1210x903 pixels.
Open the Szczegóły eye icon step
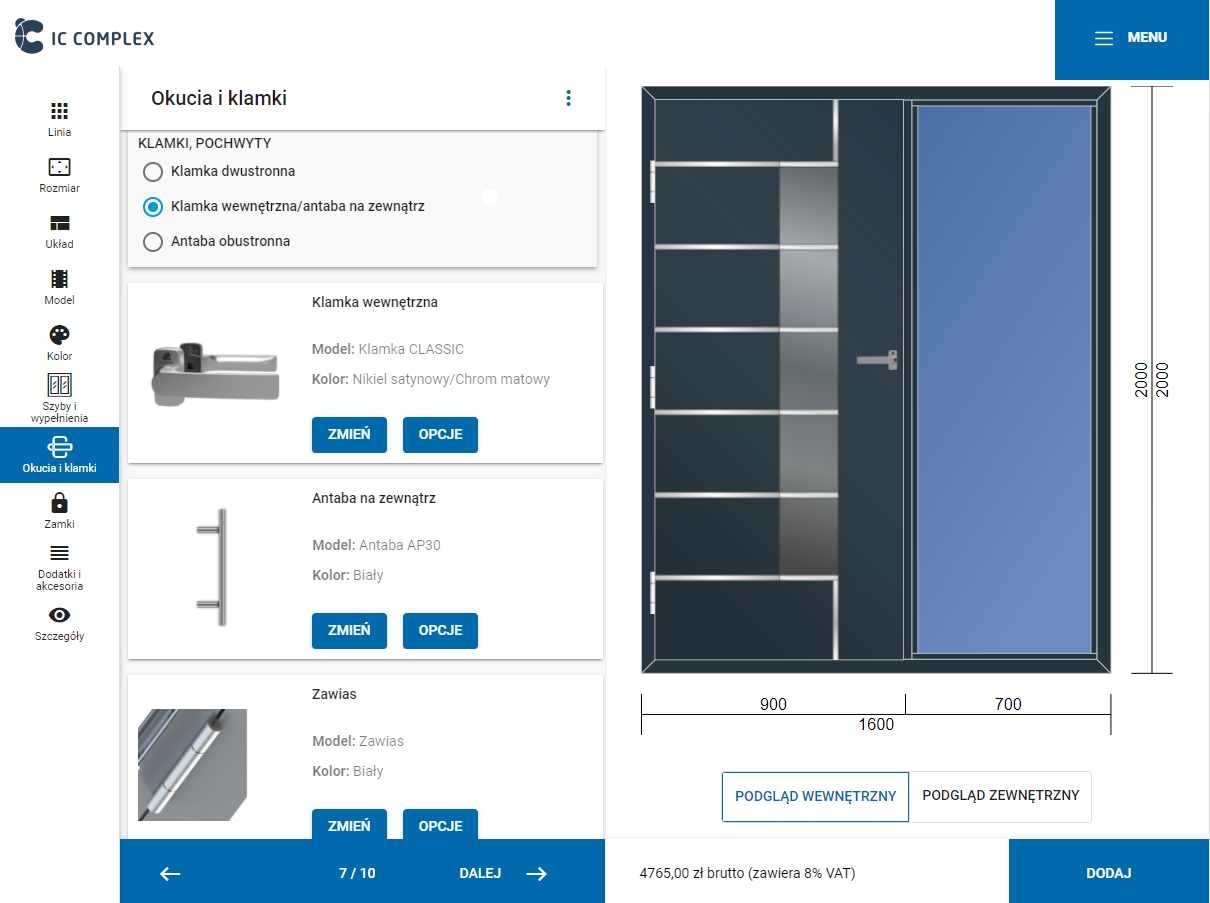59,623
